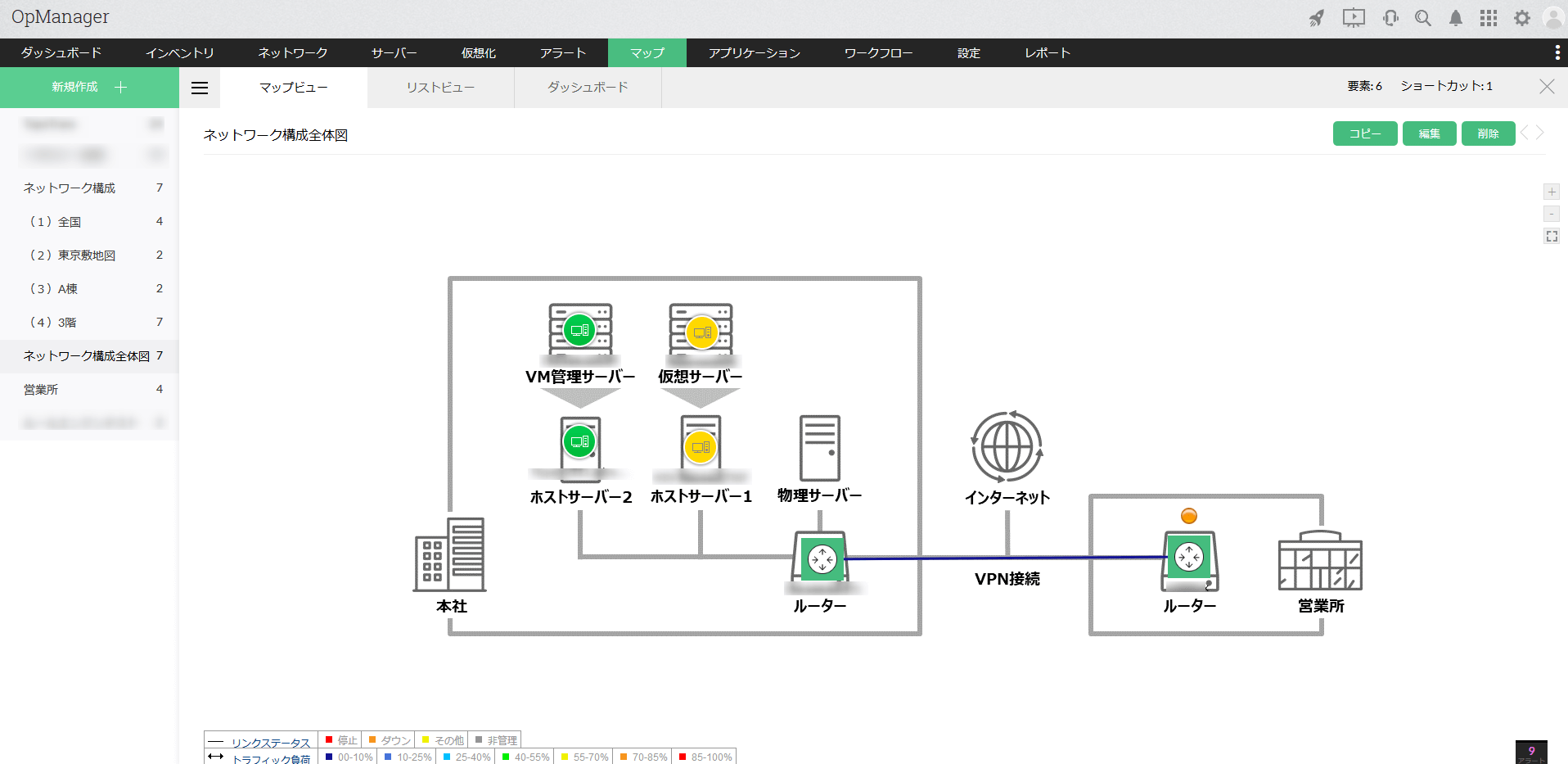Click the rocket quick-start icon
This screenshot has width=1568, height=764.
tap(1316, 18)
